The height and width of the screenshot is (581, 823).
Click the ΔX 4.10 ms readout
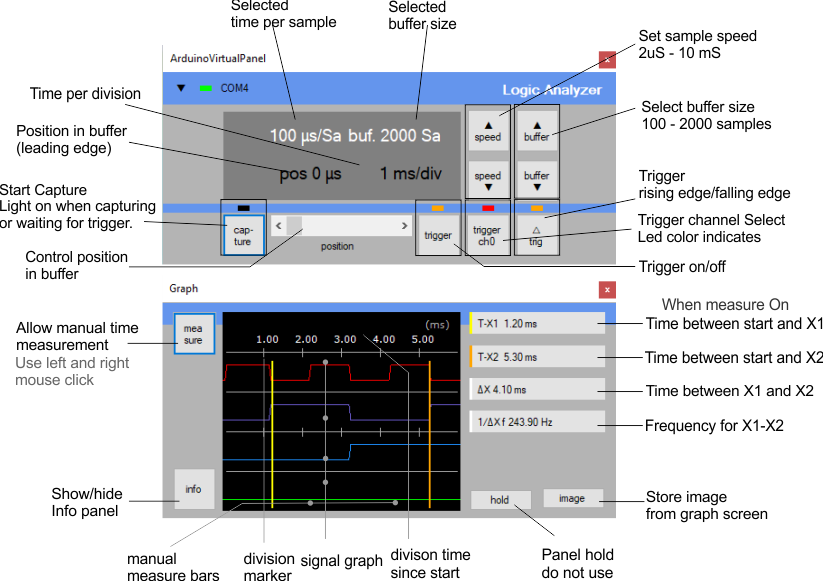pos(536,389)
